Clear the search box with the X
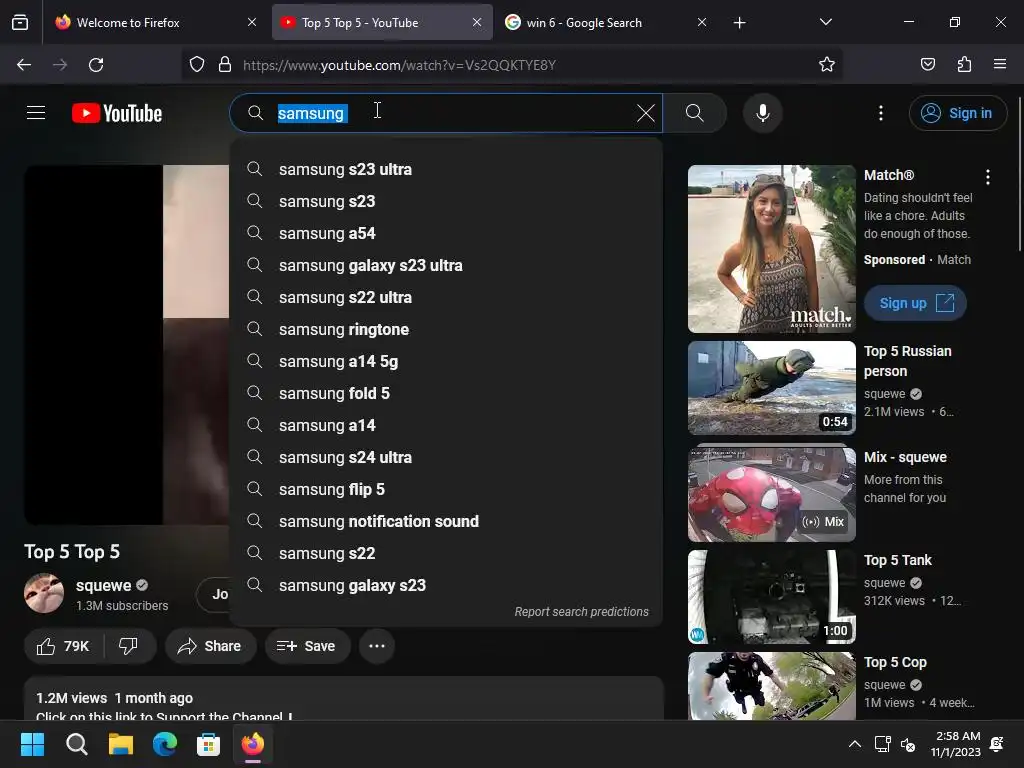1024x768 pixels. tap(645, 113)
